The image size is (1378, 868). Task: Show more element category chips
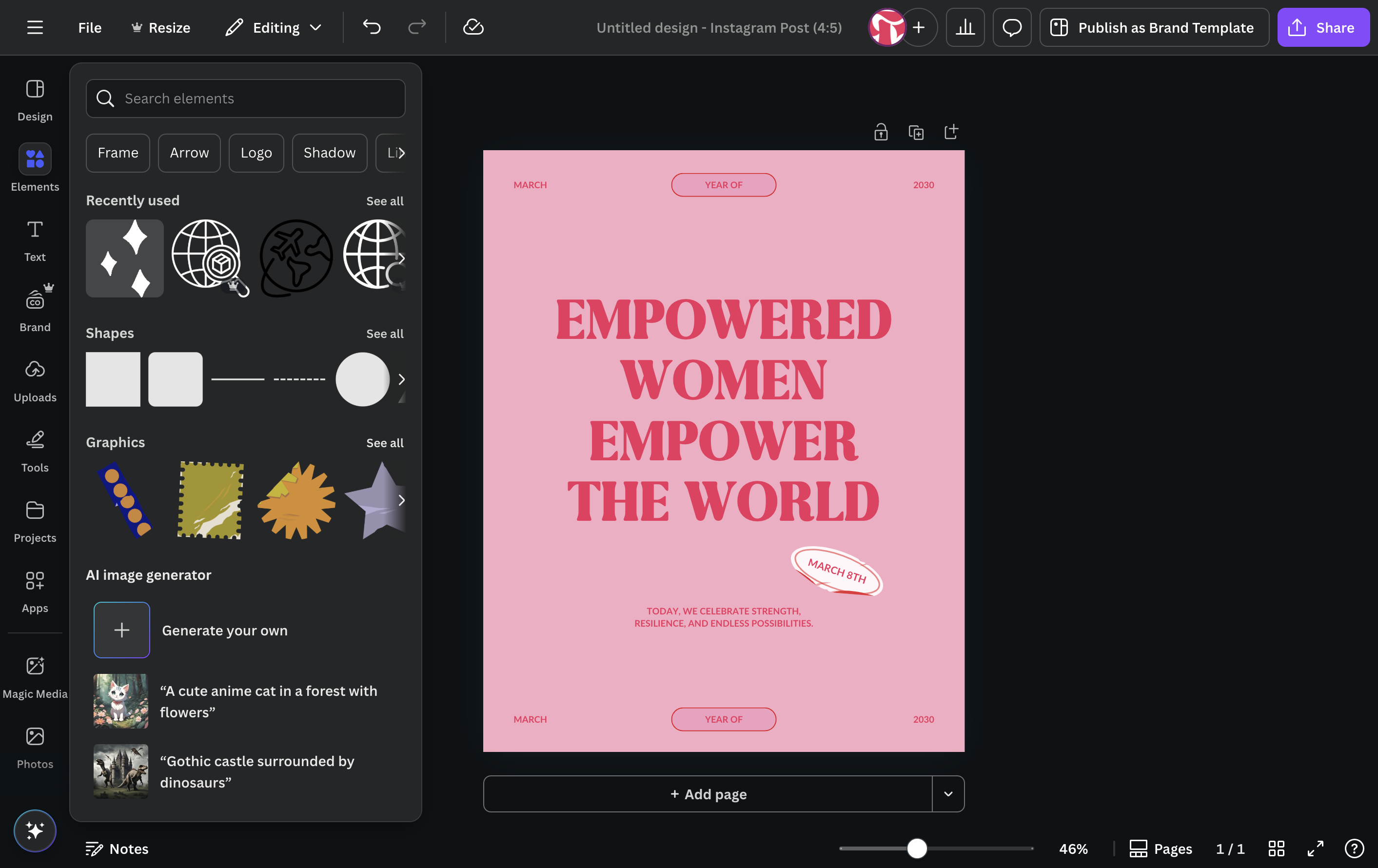(401, 153)
